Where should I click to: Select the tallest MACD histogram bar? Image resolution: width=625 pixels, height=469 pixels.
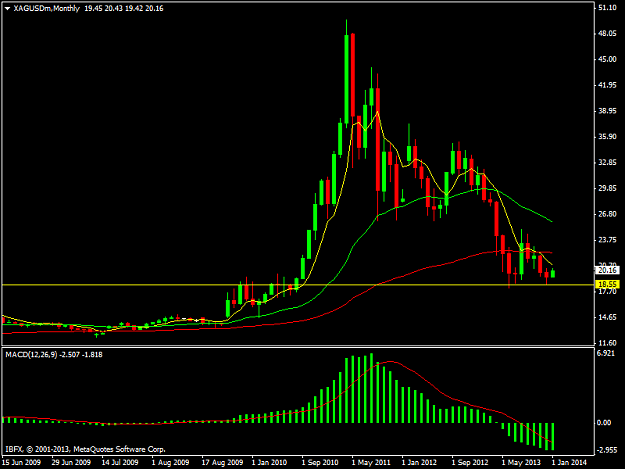point(371,388)
